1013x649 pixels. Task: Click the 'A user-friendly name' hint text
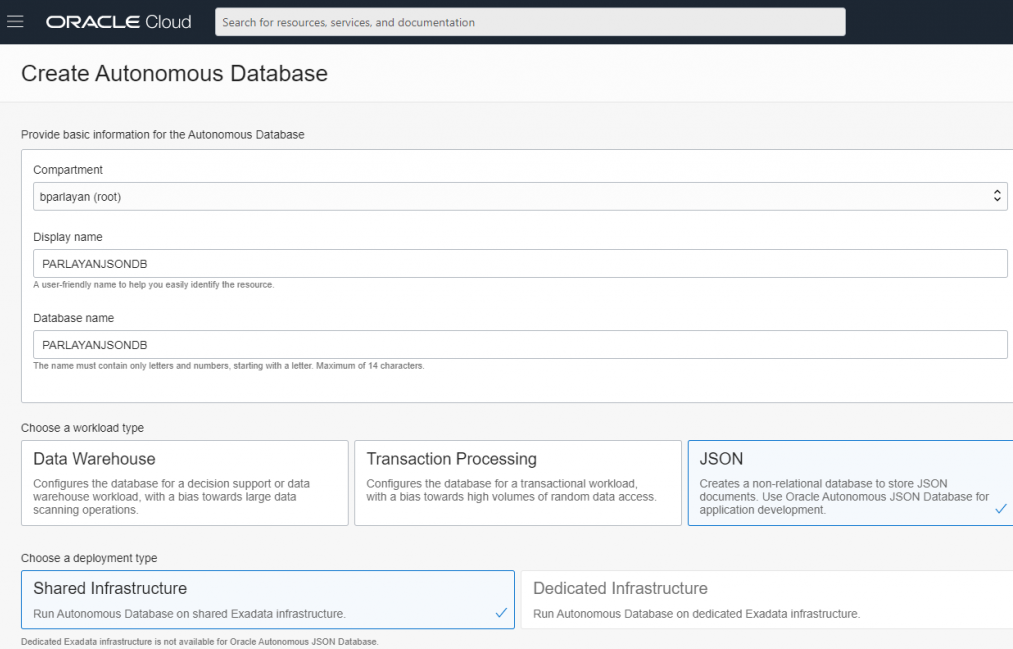pos(154,285)
